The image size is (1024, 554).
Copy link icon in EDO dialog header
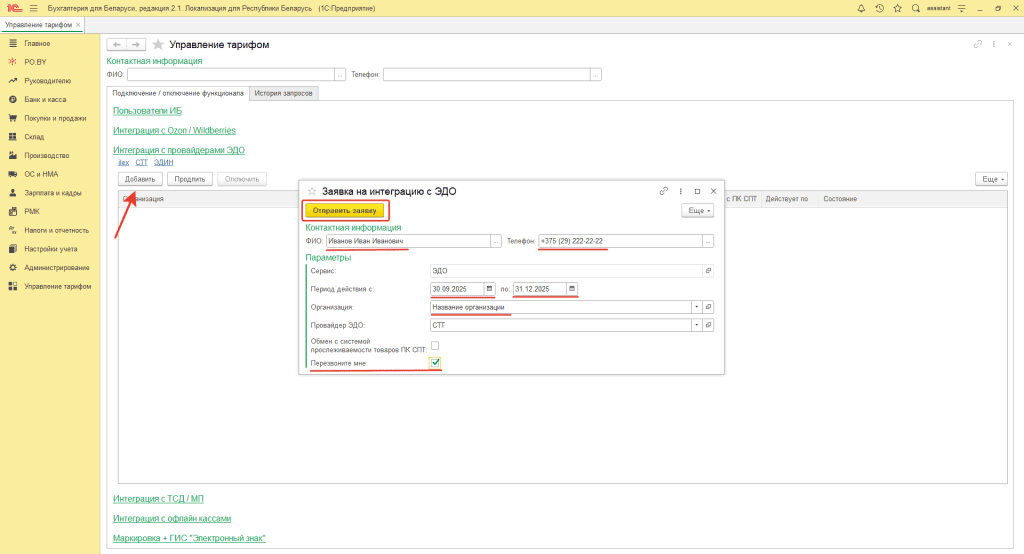point(663,190)
